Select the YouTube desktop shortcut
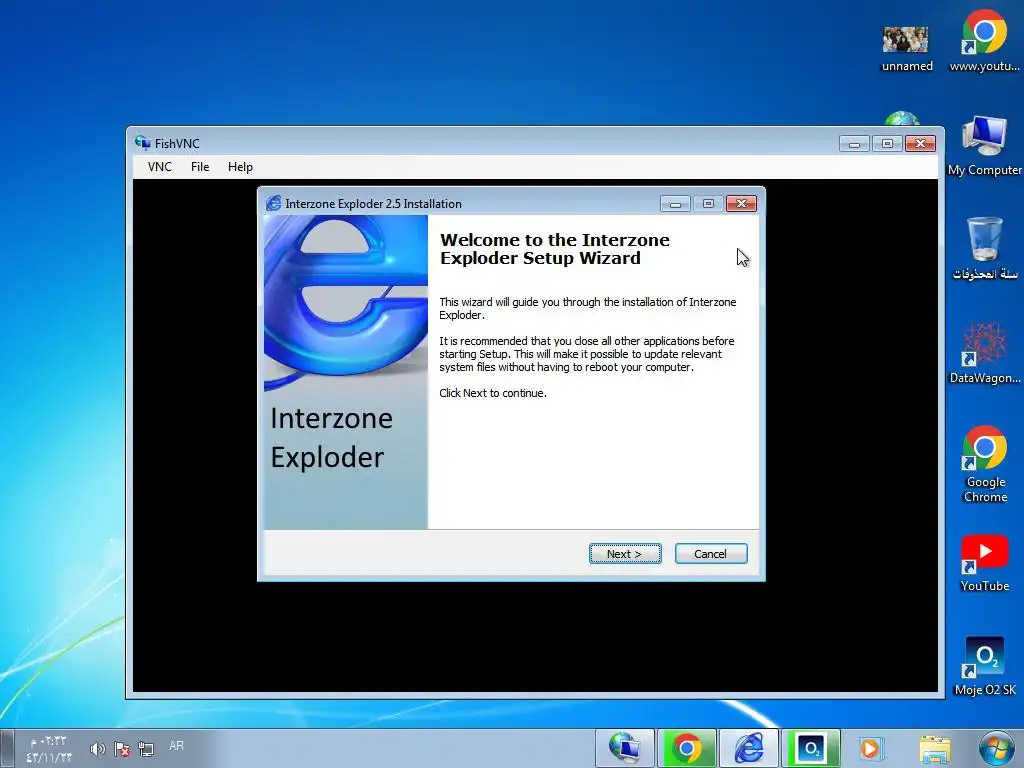This screenshot has height=768, width=1024. [985, 563]
